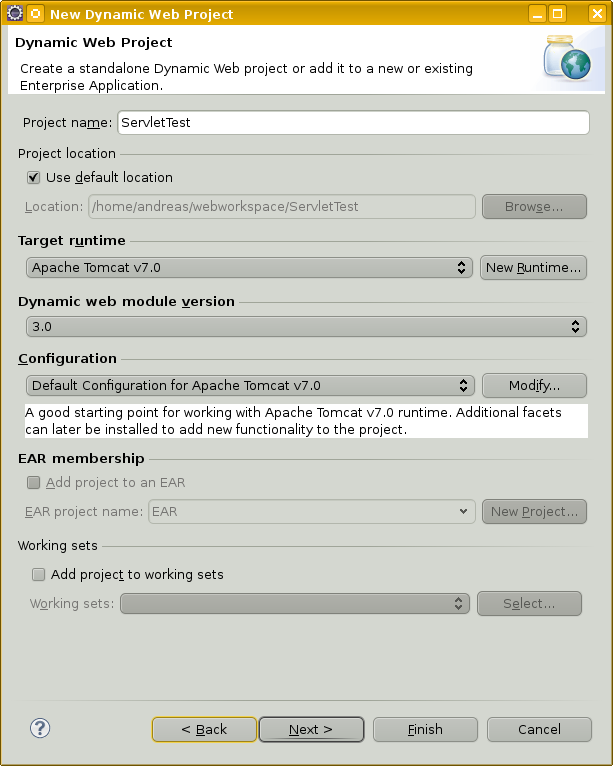Click the Modify... configuration button

[534, 385]
